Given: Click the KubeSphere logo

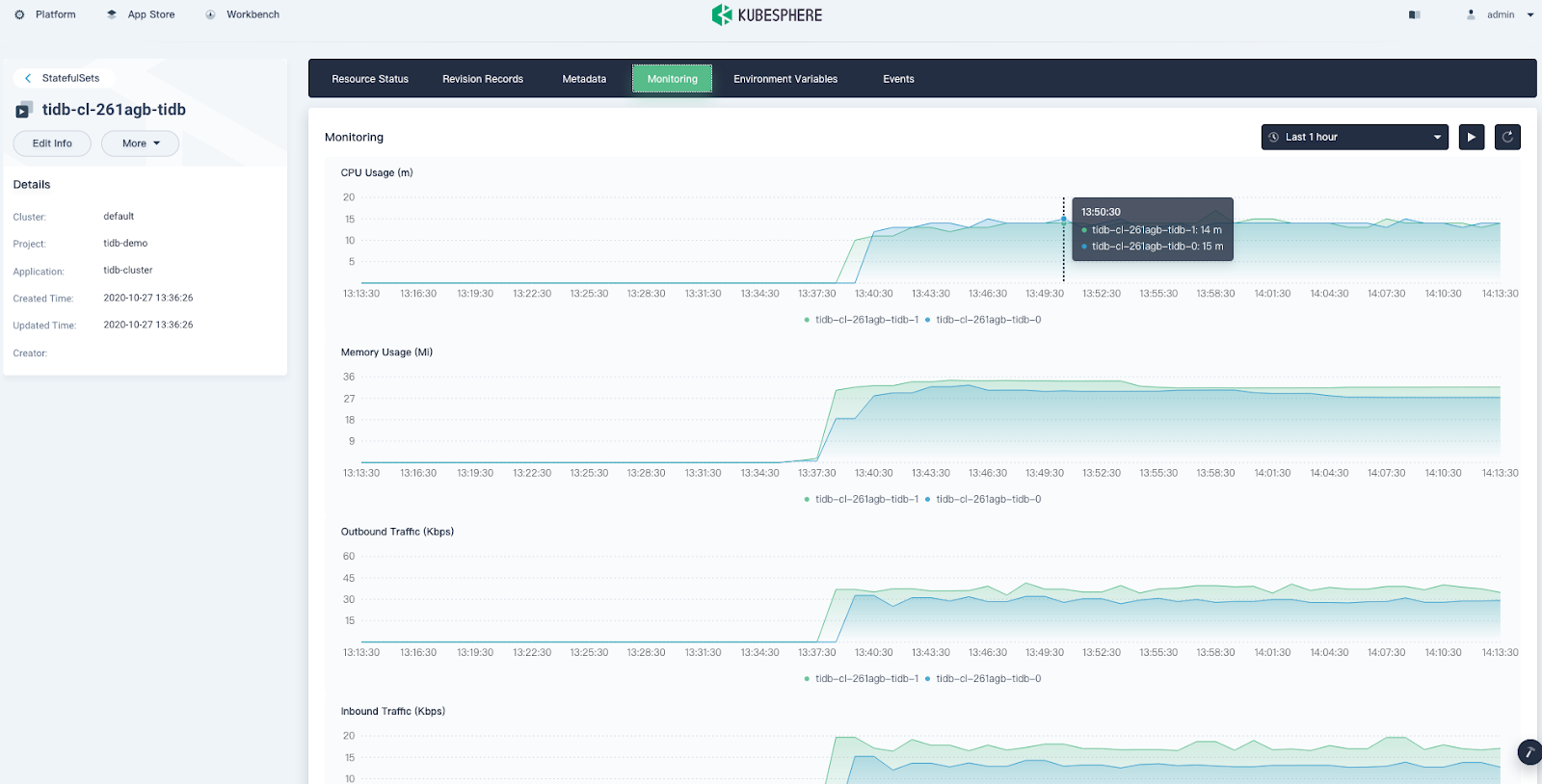Looking at the screenshot, I should point(767,14).
